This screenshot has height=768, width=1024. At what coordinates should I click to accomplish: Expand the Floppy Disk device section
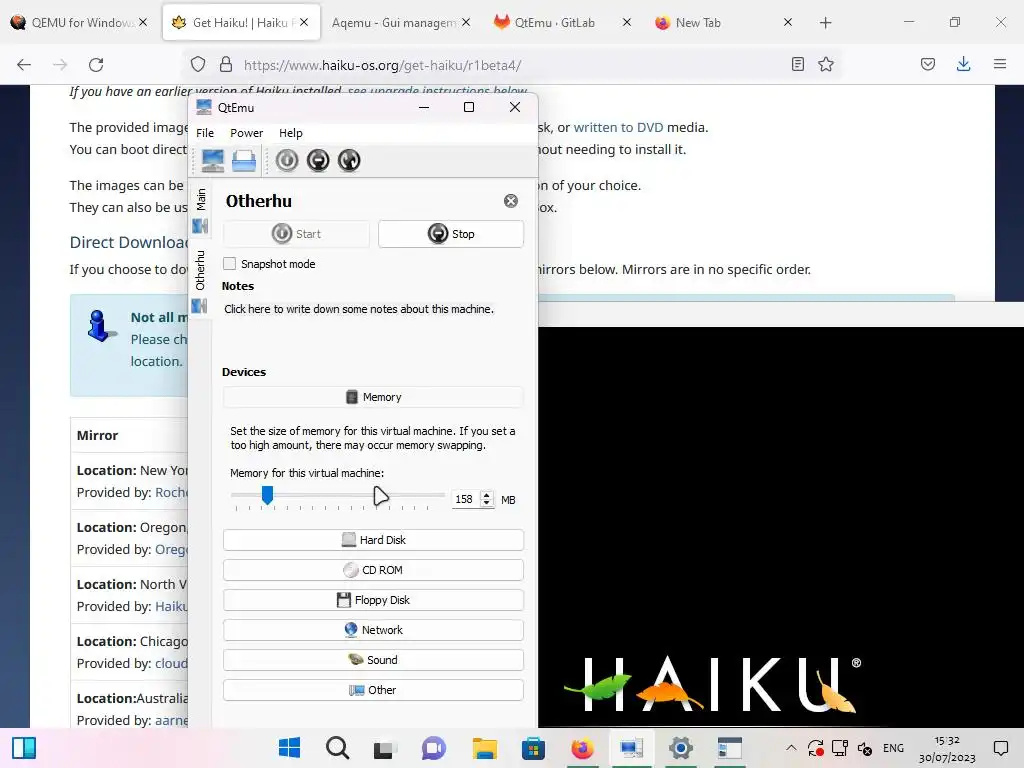373,600
